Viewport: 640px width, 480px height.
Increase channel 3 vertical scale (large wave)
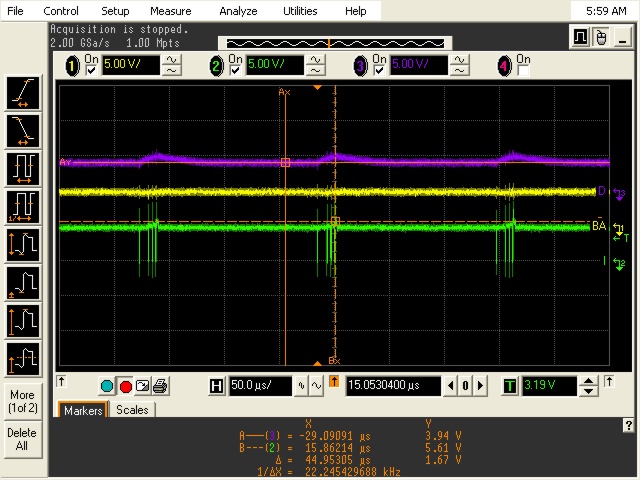pos(460,60)
